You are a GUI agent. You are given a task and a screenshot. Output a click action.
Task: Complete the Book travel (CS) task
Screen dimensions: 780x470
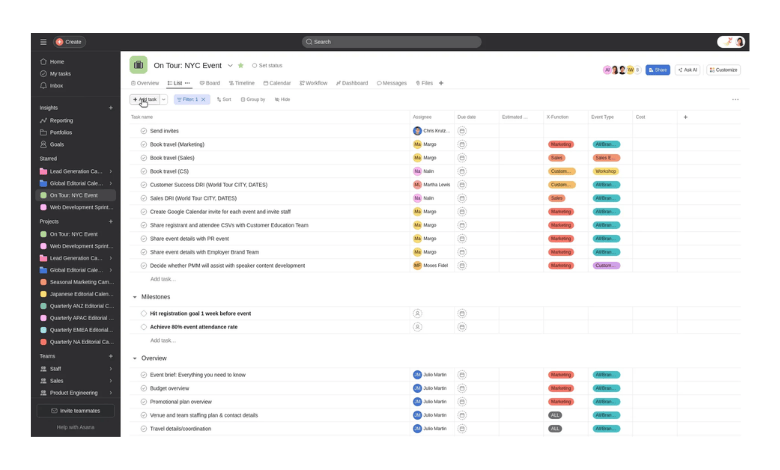144,171
